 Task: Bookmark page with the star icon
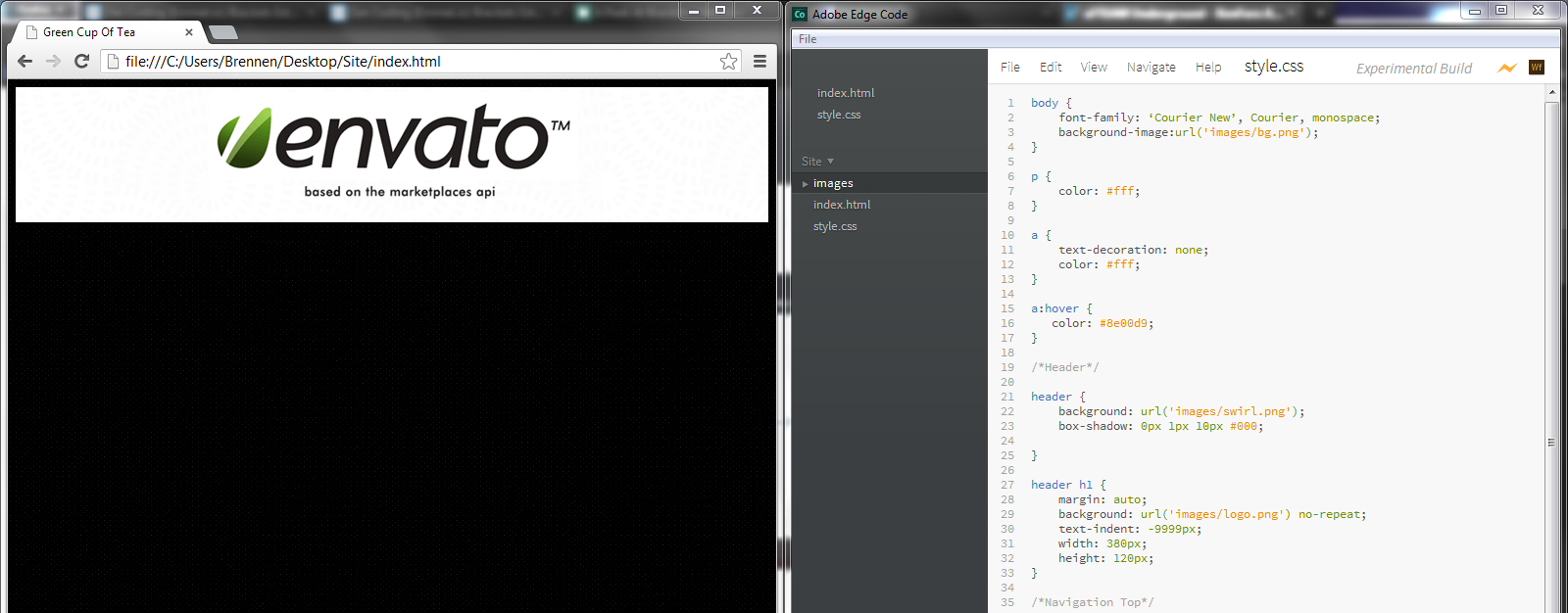coord(728,61)
